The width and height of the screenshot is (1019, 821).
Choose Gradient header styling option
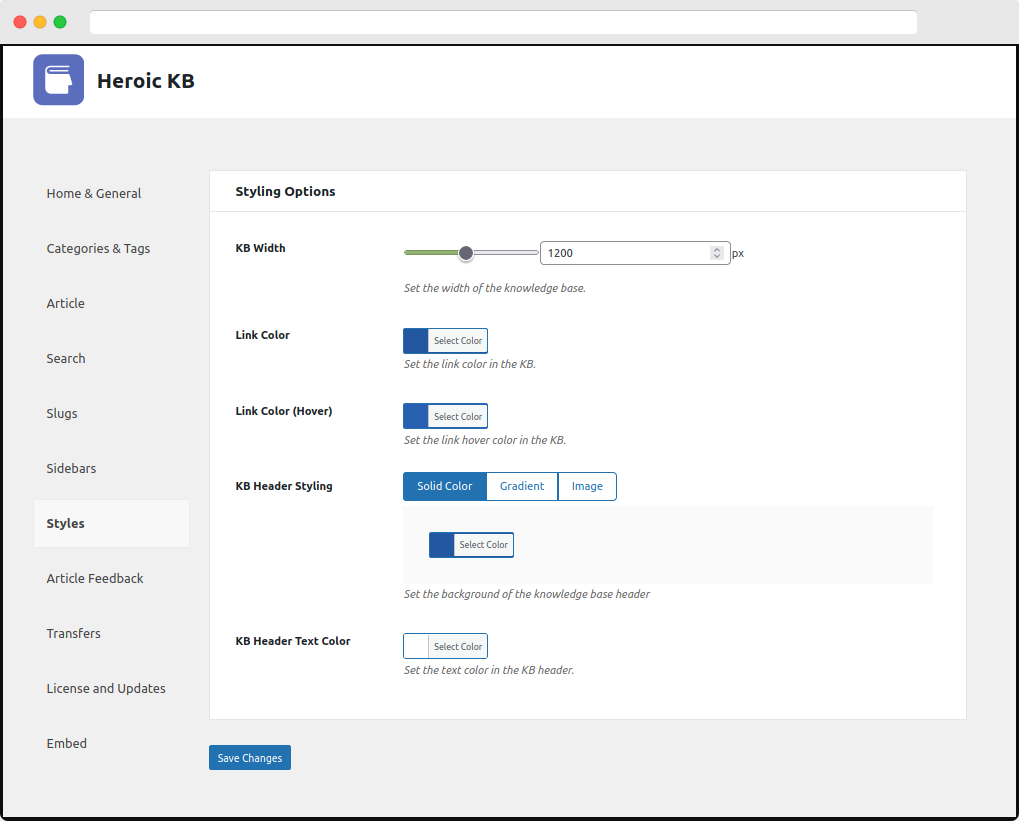[x=522, y=487]
